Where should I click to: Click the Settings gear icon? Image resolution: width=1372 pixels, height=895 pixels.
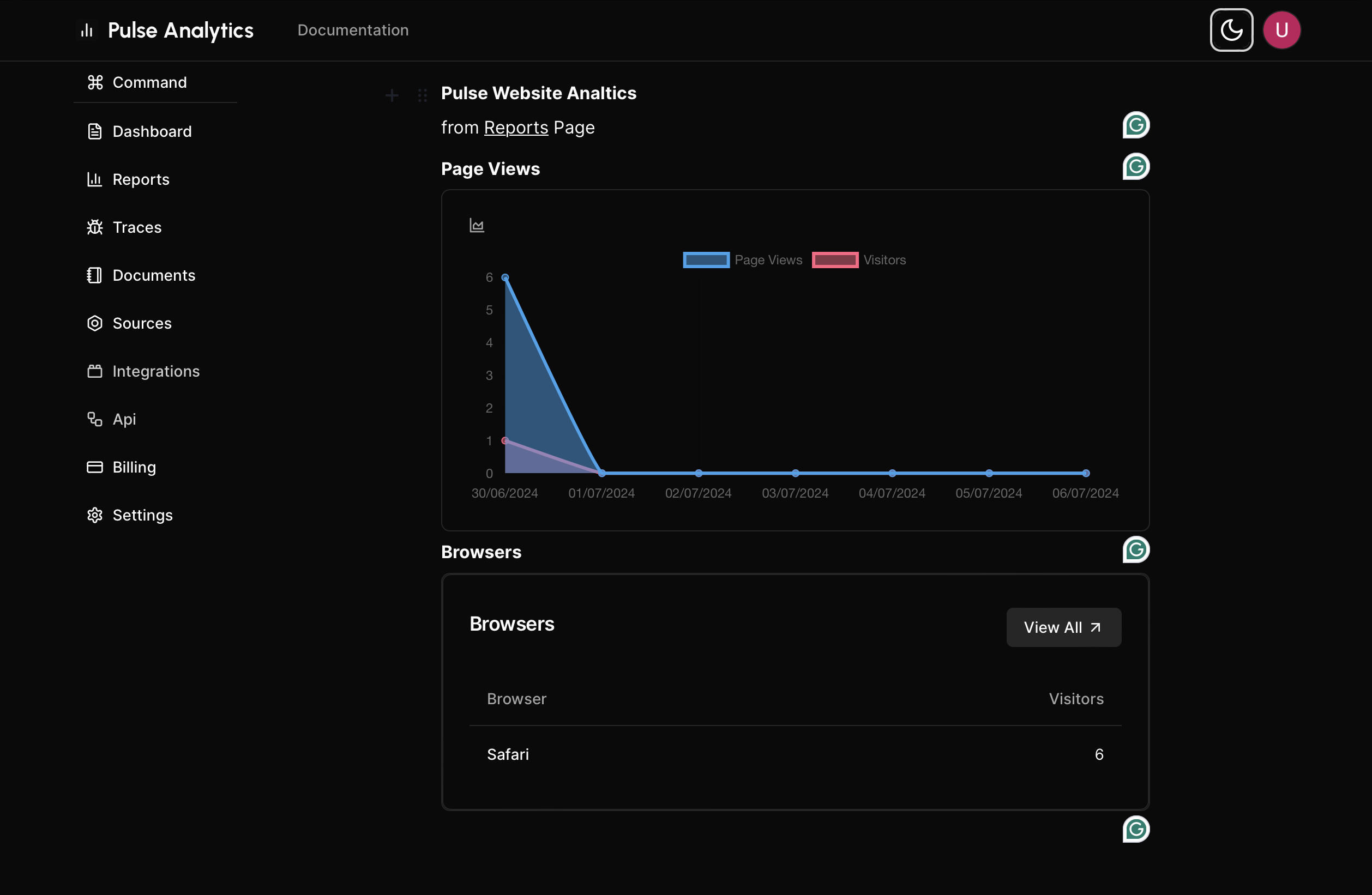pyautogui.click(x=94, y=515)
